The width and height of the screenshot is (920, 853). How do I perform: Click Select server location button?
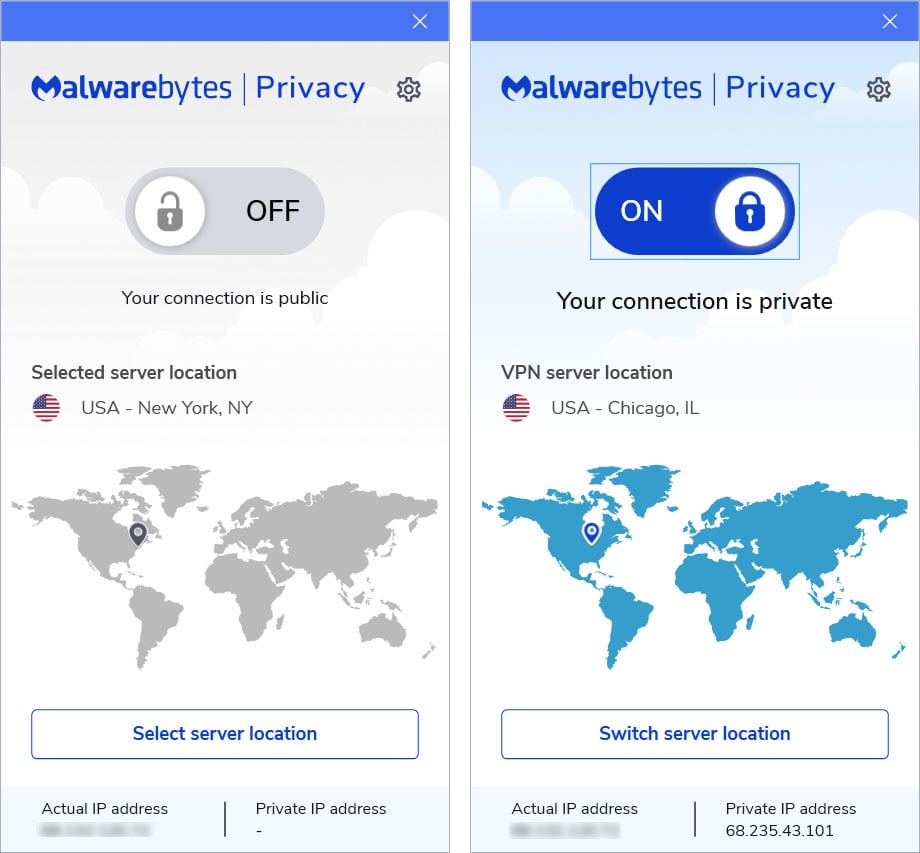pos(225,734)
